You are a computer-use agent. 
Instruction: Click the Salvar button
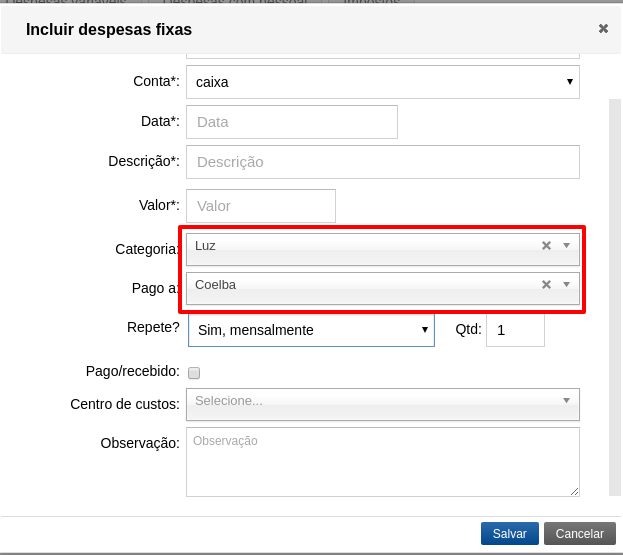[509, 534]
